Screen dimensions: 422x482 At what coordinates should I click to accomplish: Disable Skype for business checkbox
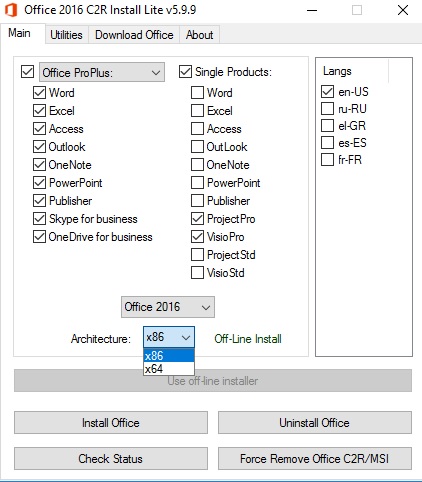click(x=39, y=219)
